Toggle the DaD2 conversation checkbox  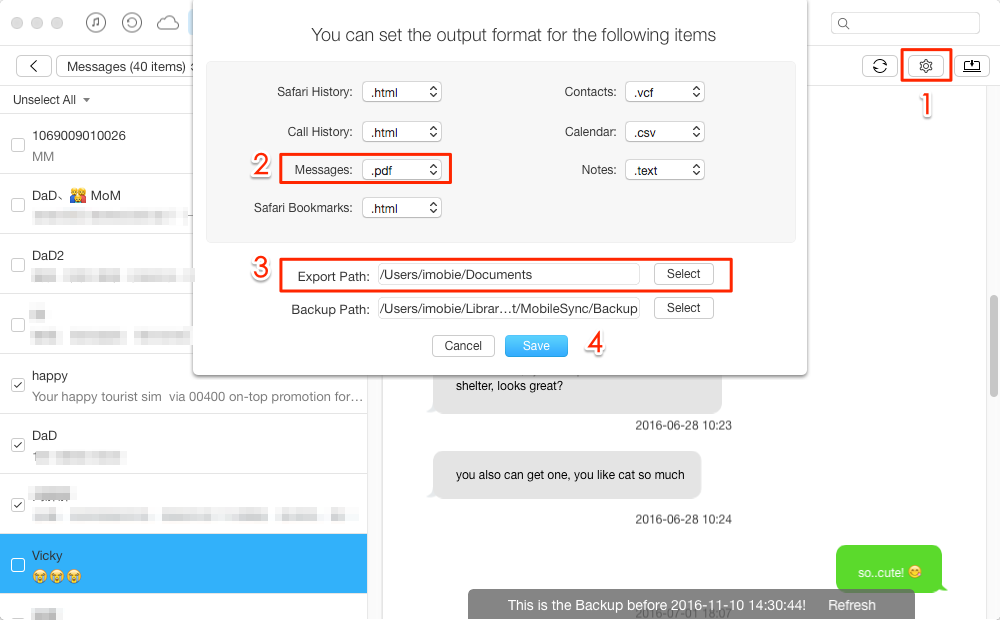coord(18,265)
